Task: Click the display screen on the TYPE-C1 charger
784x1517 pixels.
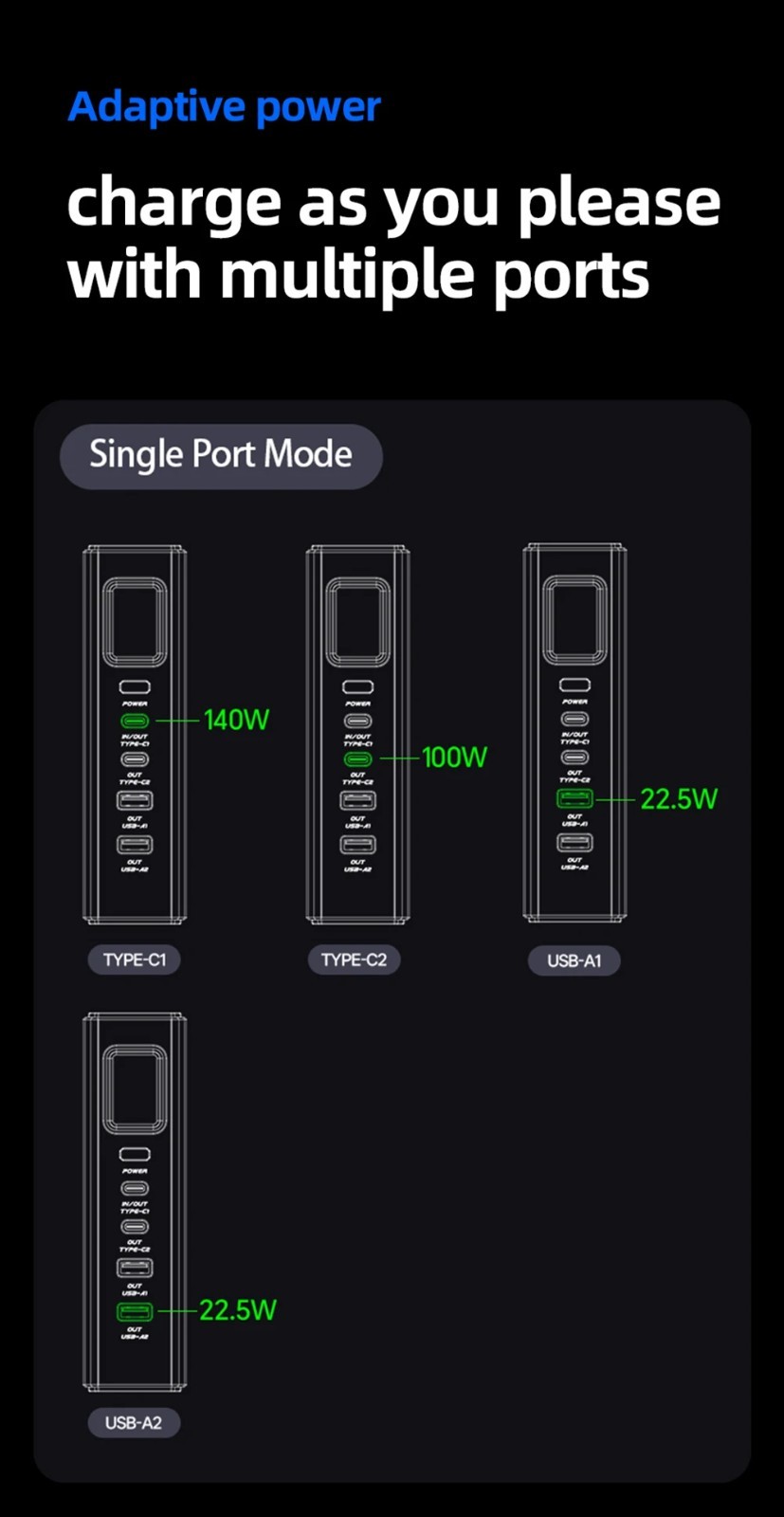Action: (x=135, y=621)
